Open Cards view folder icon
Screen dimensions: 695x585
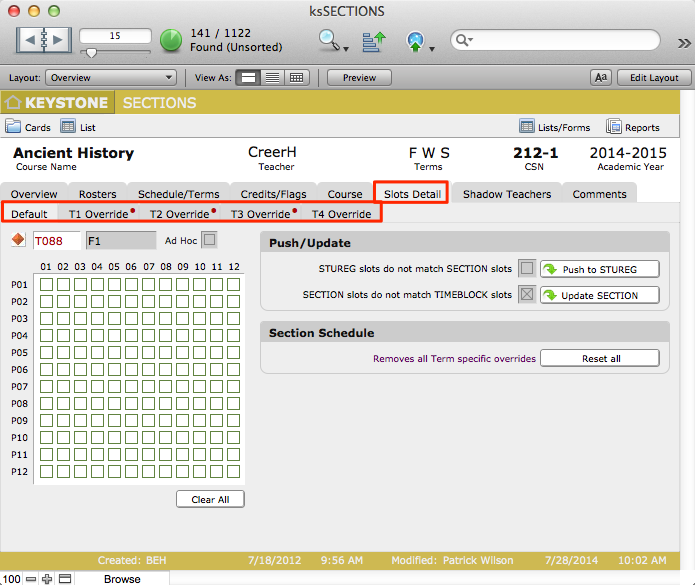13,127
